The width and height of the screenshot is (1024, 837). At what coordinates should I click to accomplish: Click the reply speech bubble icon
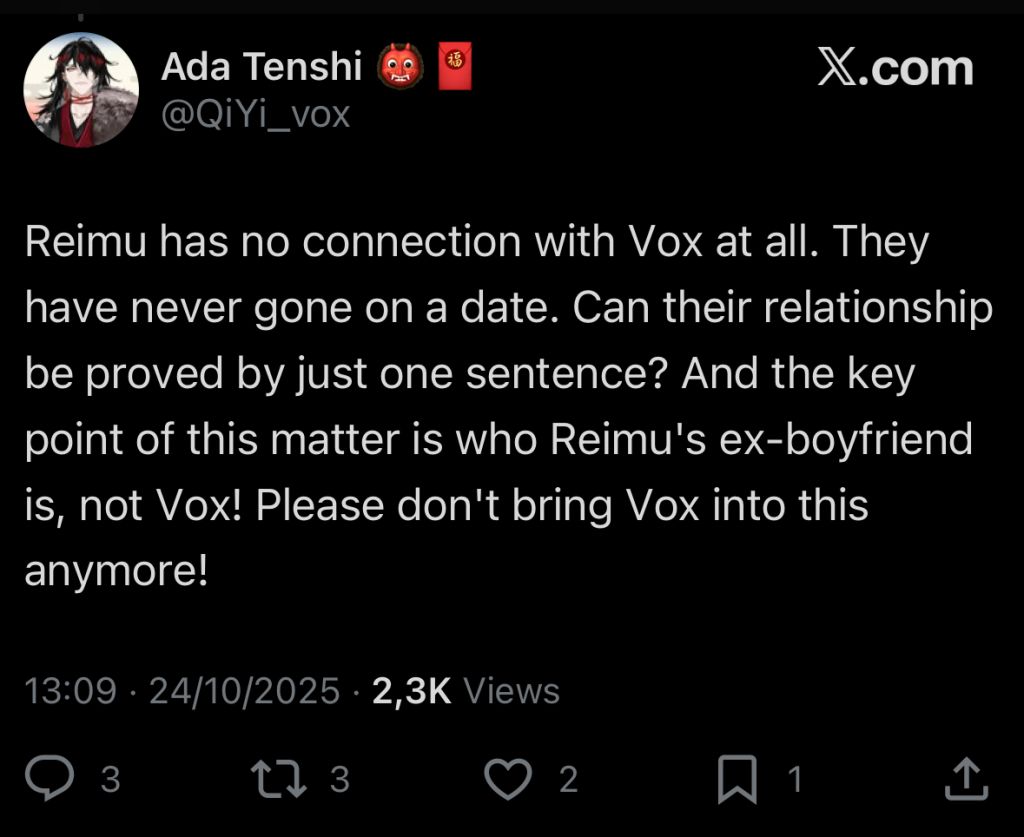point(50,778)
